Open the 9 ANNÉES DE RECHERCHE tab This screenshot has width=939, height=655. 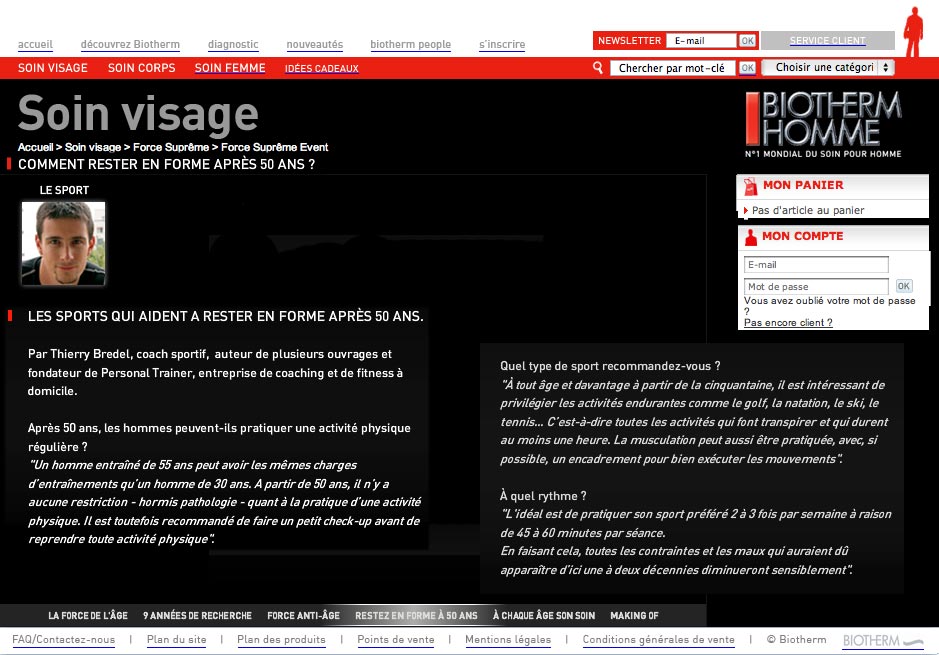(x=197, y=615)
